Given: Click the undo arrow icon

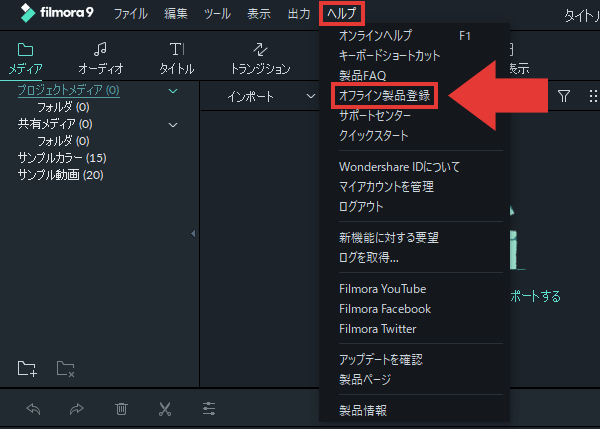Looking at the screenshot, I should [x=33, y=409].
